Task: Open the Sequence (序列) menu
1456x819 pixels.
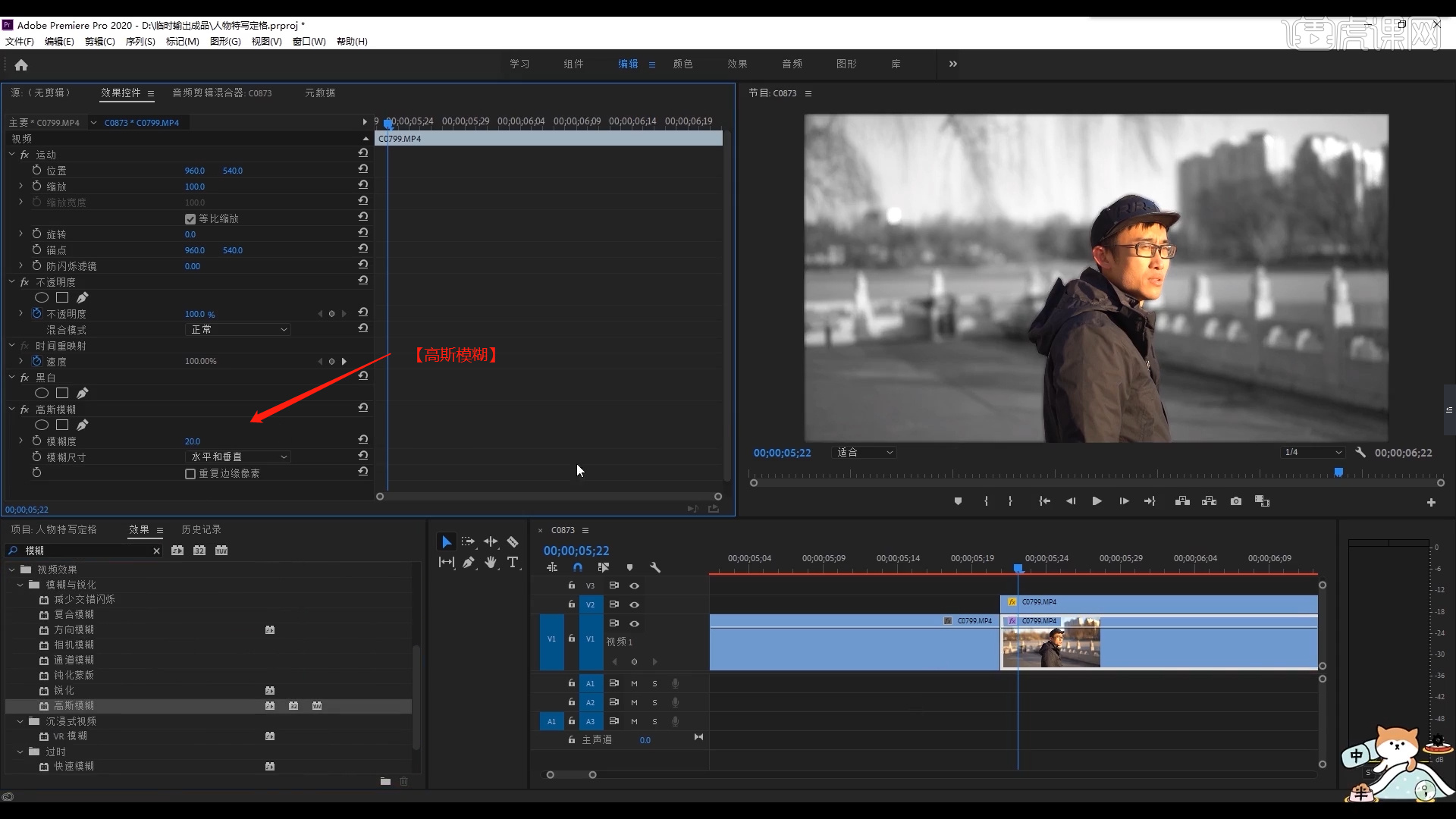Action: coord(140,42)
